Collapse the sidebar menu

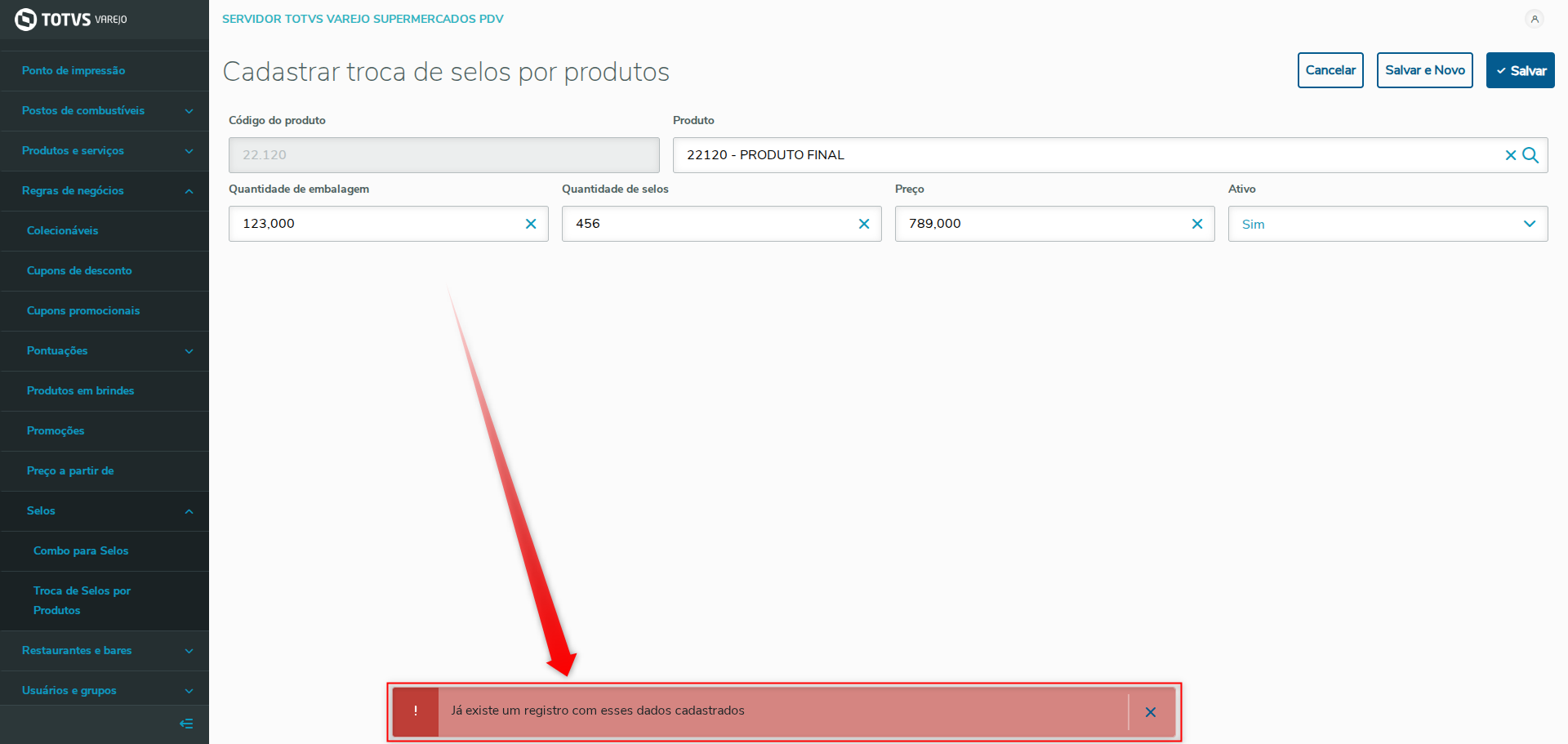tap(186, 724)
